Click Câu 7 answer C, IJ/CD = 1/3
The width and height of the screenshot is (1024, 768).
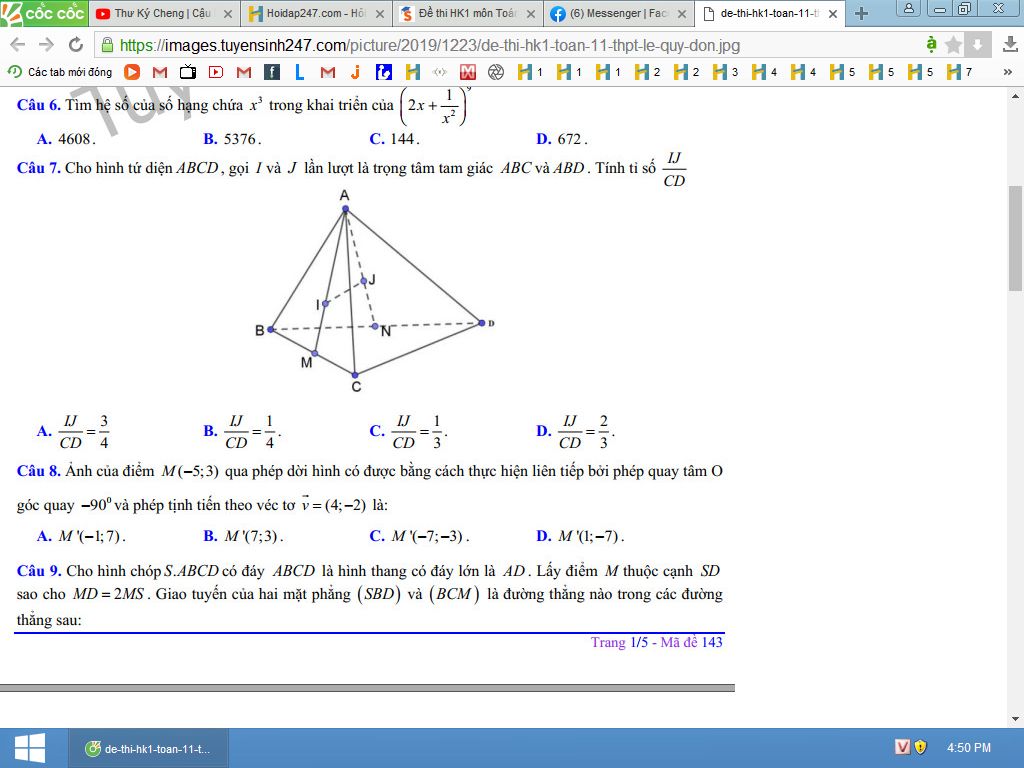tap(408, 432)
